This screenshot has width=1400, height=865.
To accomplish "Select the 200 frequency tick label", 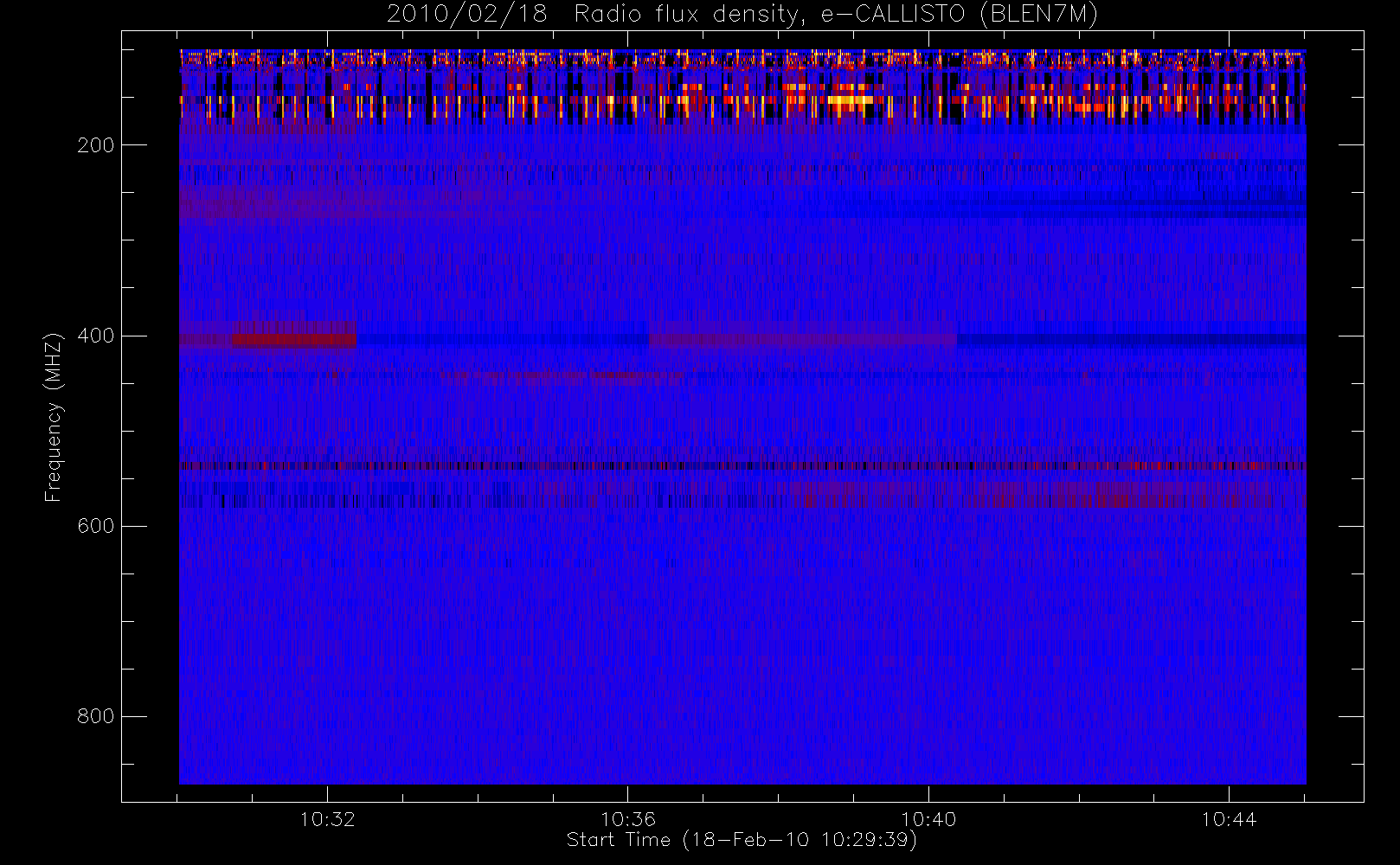I will tap(96, 145).
